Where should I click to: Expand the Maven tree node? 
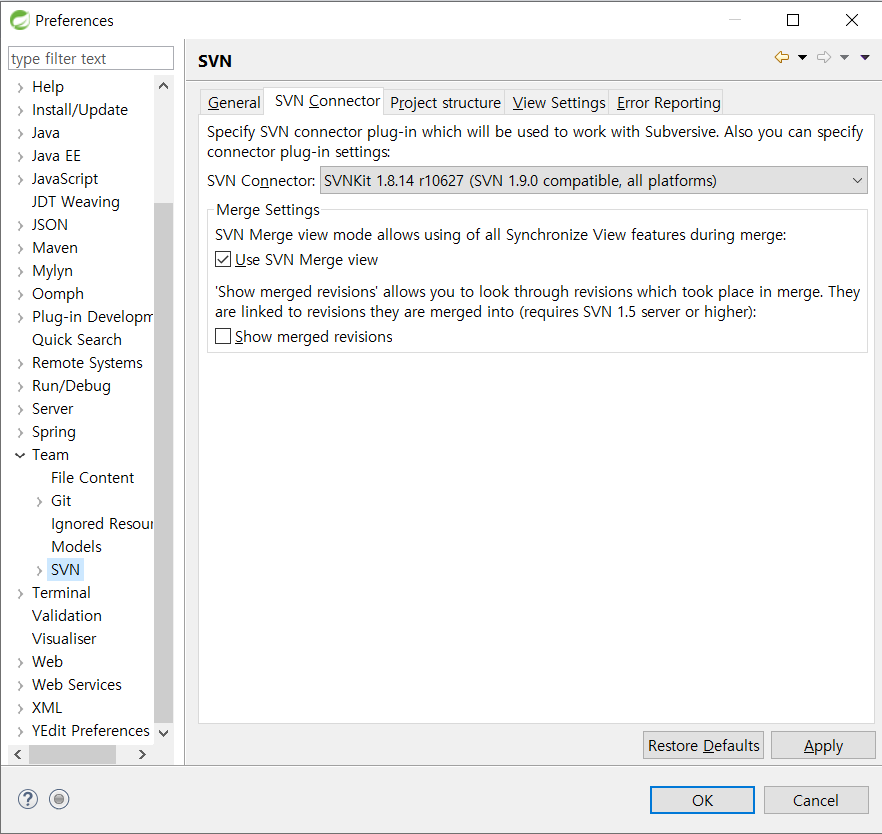pyautogui.click(x=20, y=249)
